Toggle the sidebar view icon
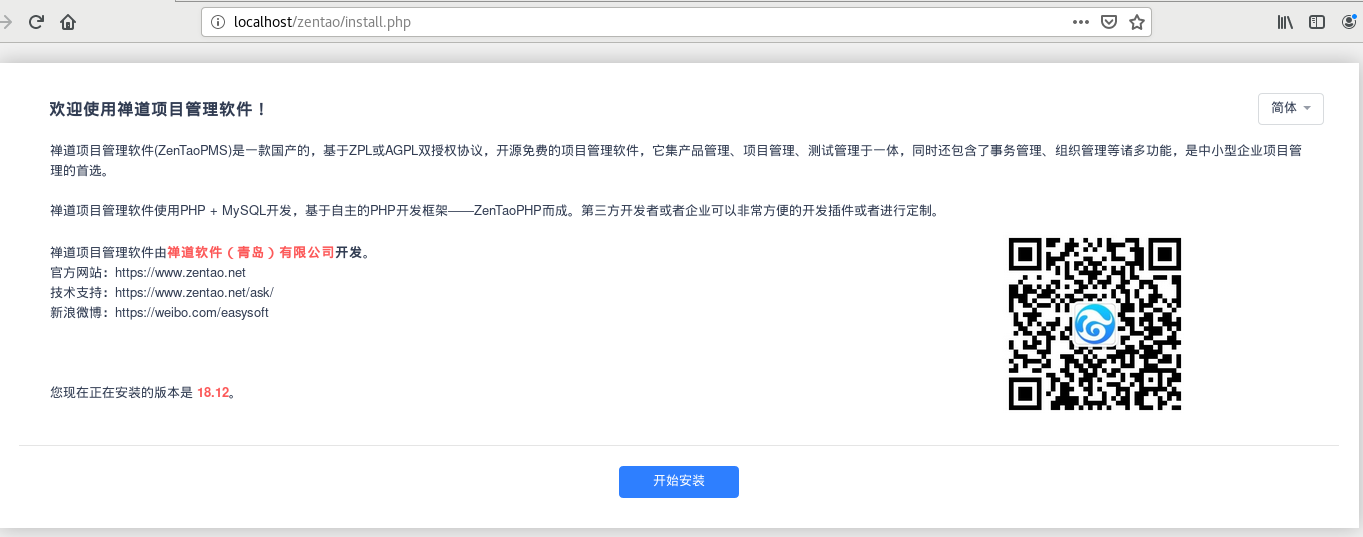Image resolution: width=1363 pixels, height=537 pixels. pyautogui.click(x=1317, y=21)
